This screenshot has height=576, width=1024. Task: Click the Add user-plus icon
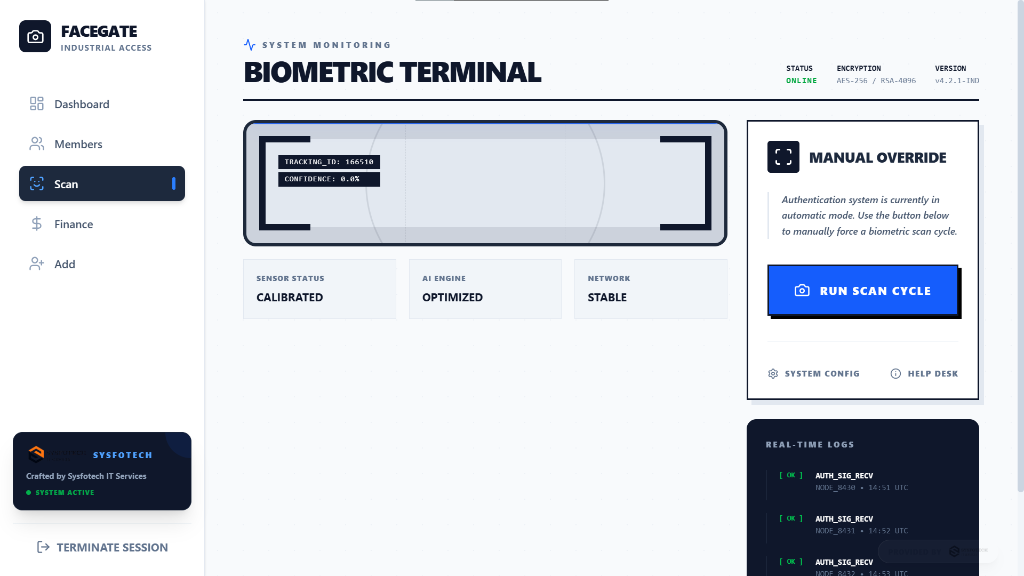pos(37,264)
